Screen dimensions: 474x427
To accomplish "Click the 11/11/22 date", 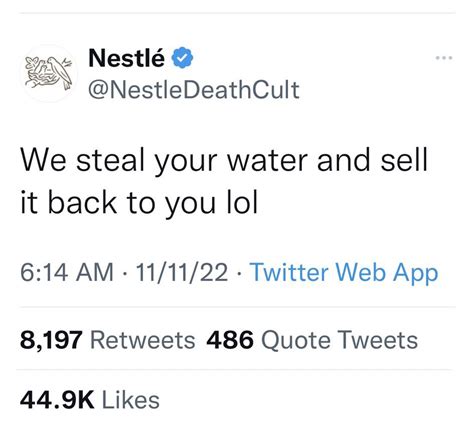I will point(182,272).
